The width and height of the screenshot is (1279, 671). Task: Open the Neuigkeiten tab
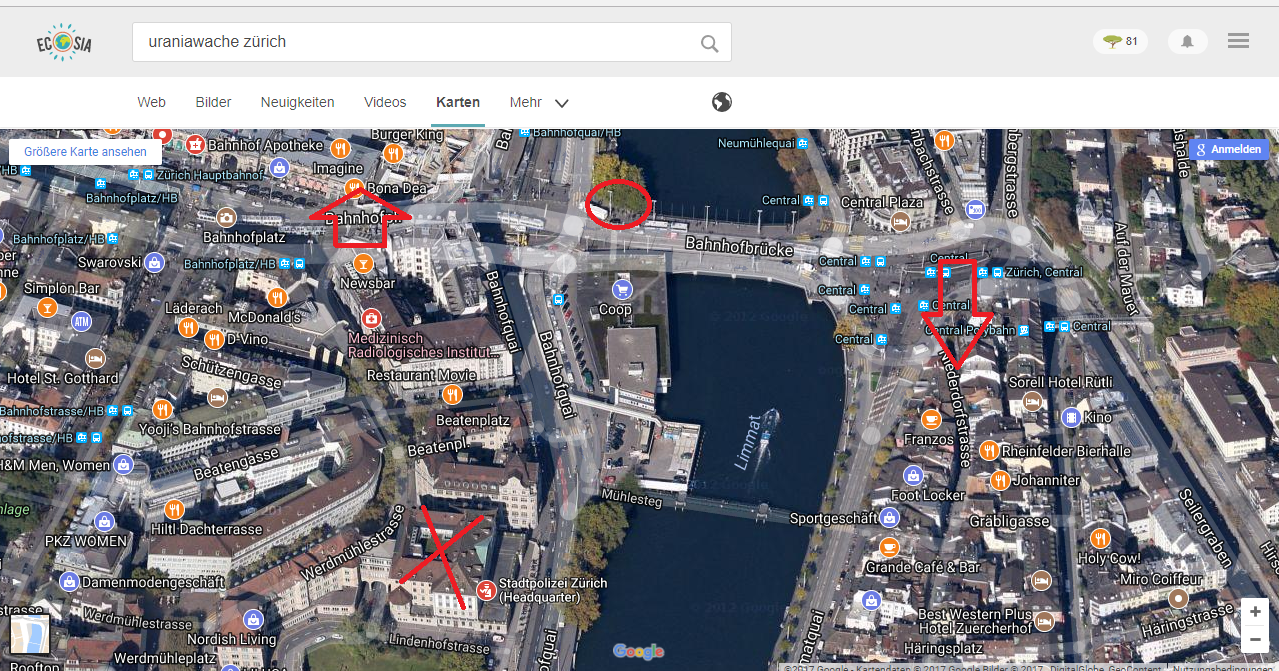point(297,102)
